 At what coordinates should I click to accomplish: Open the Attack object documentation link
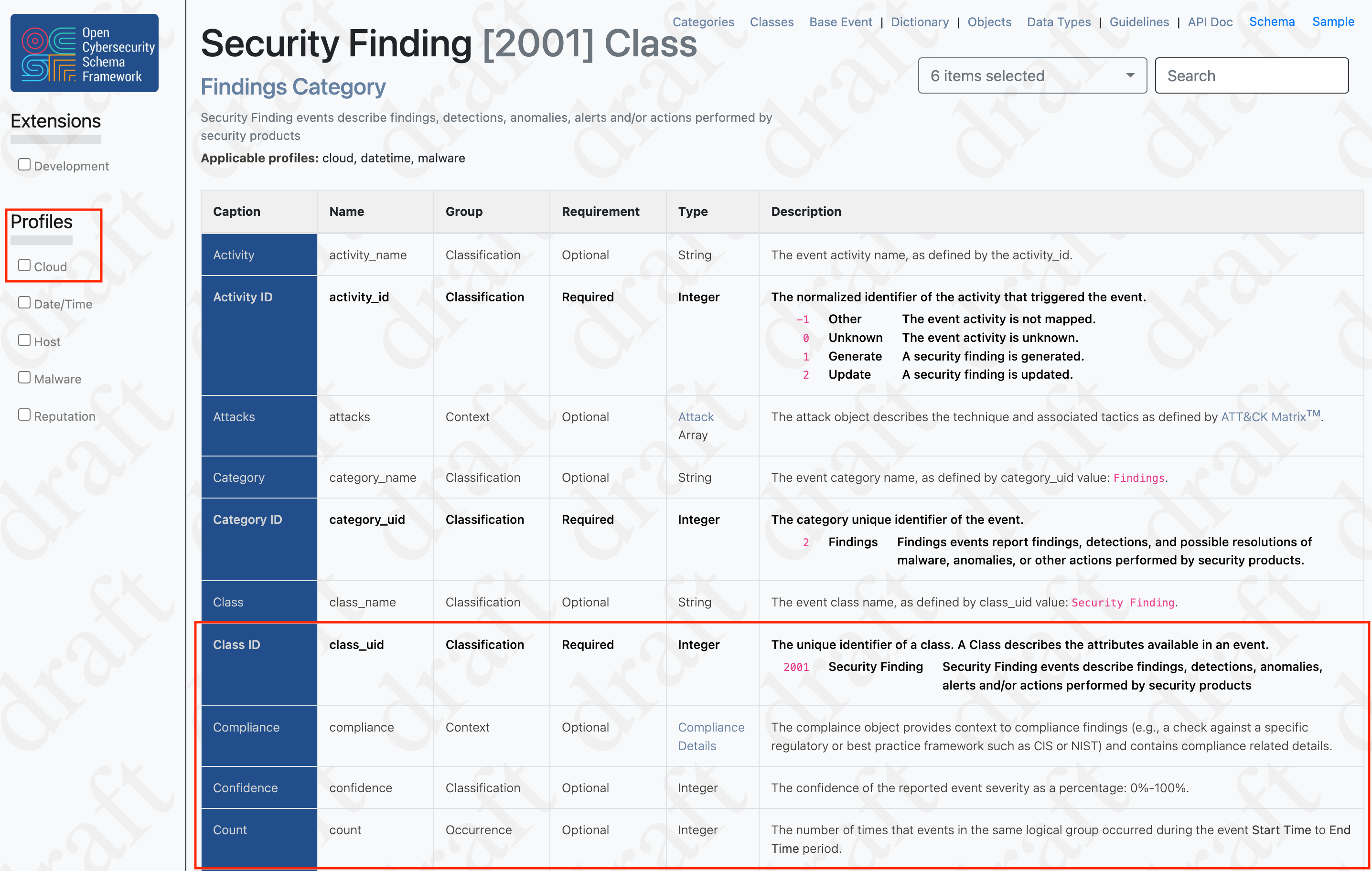(x=695, y=416)
